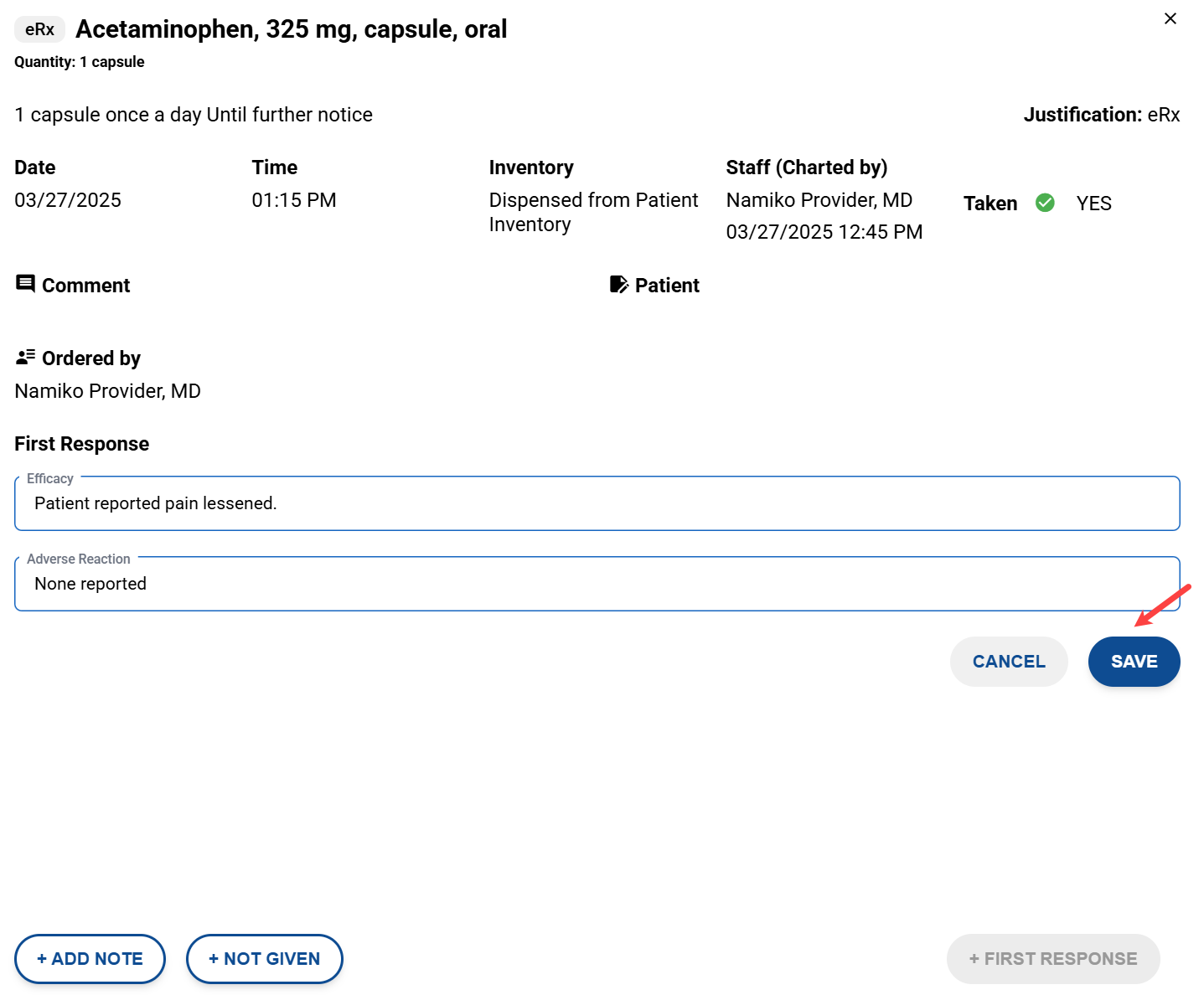Click the greyed-out + First Response button

click(1052, 959)
